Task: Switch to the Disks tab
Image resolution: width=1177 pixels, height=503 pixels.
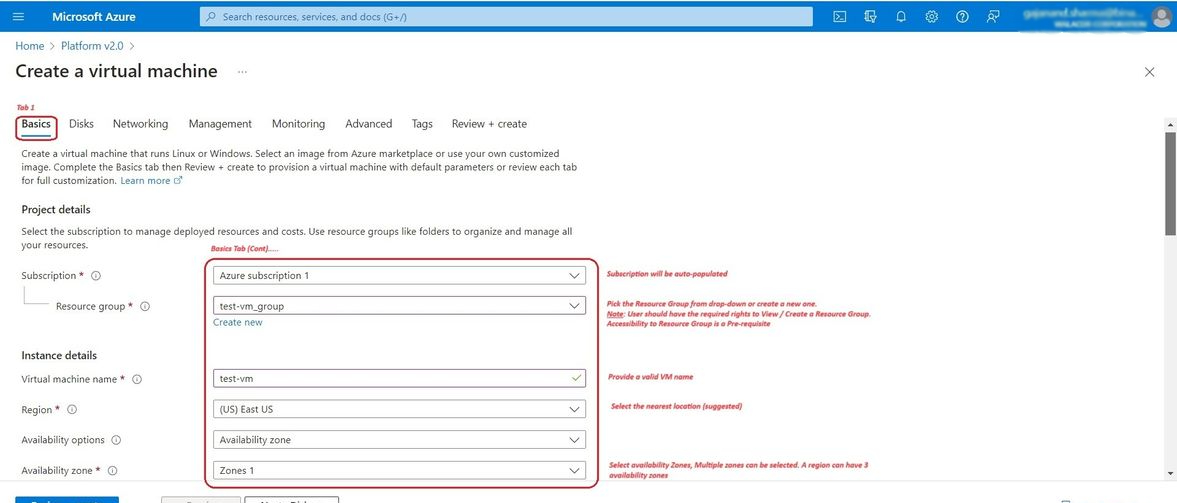Action: coord(81,124)
